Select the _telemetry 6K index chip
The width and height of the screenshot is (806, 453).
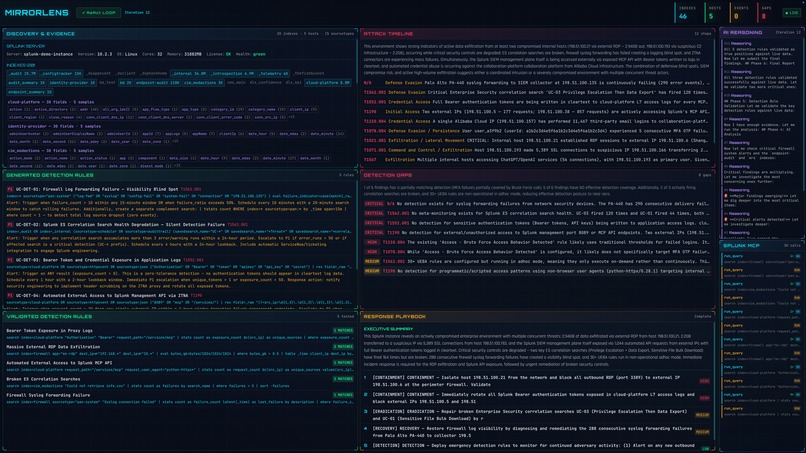coord(273,74)
